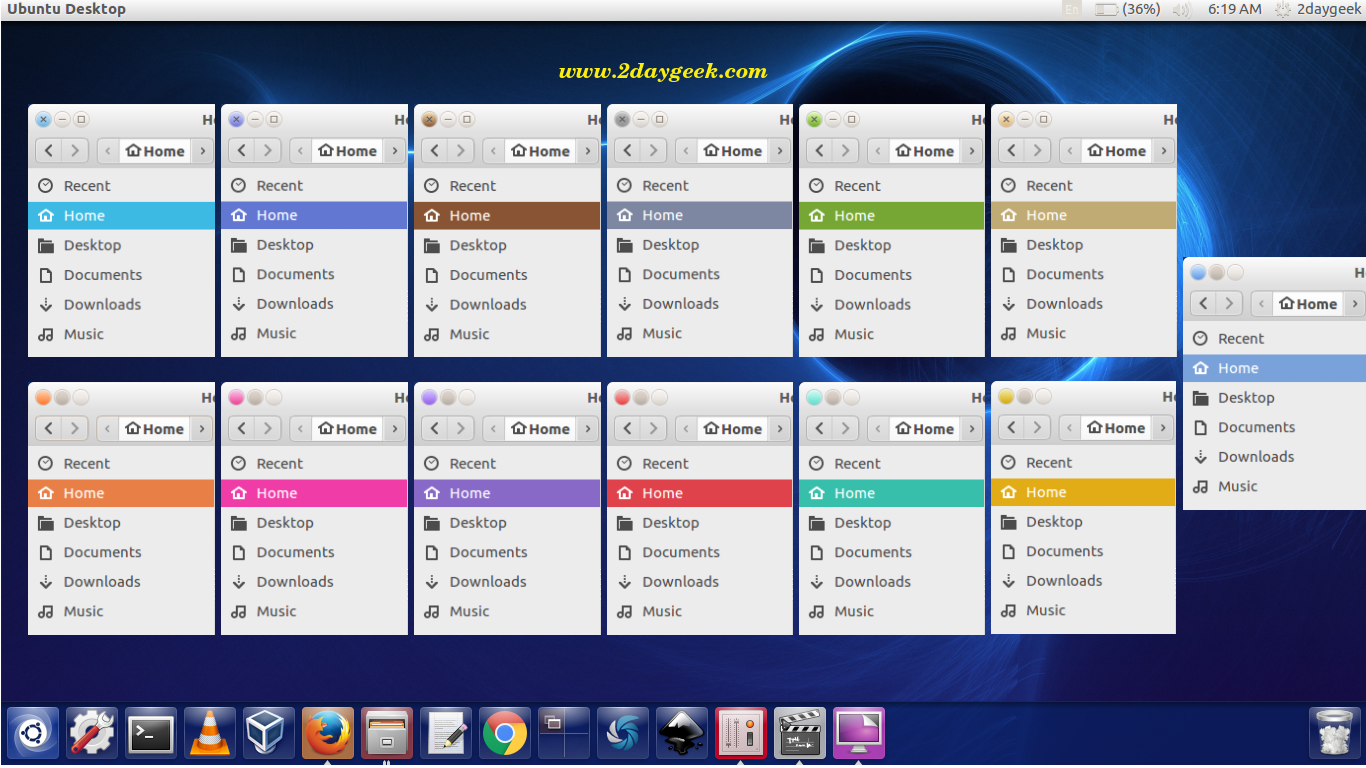Image resolution: width=1366 pixels, height=768 pixels.
Task: Select the brown highlighted Home sidebar entry
Action: [x=506, y=215]
